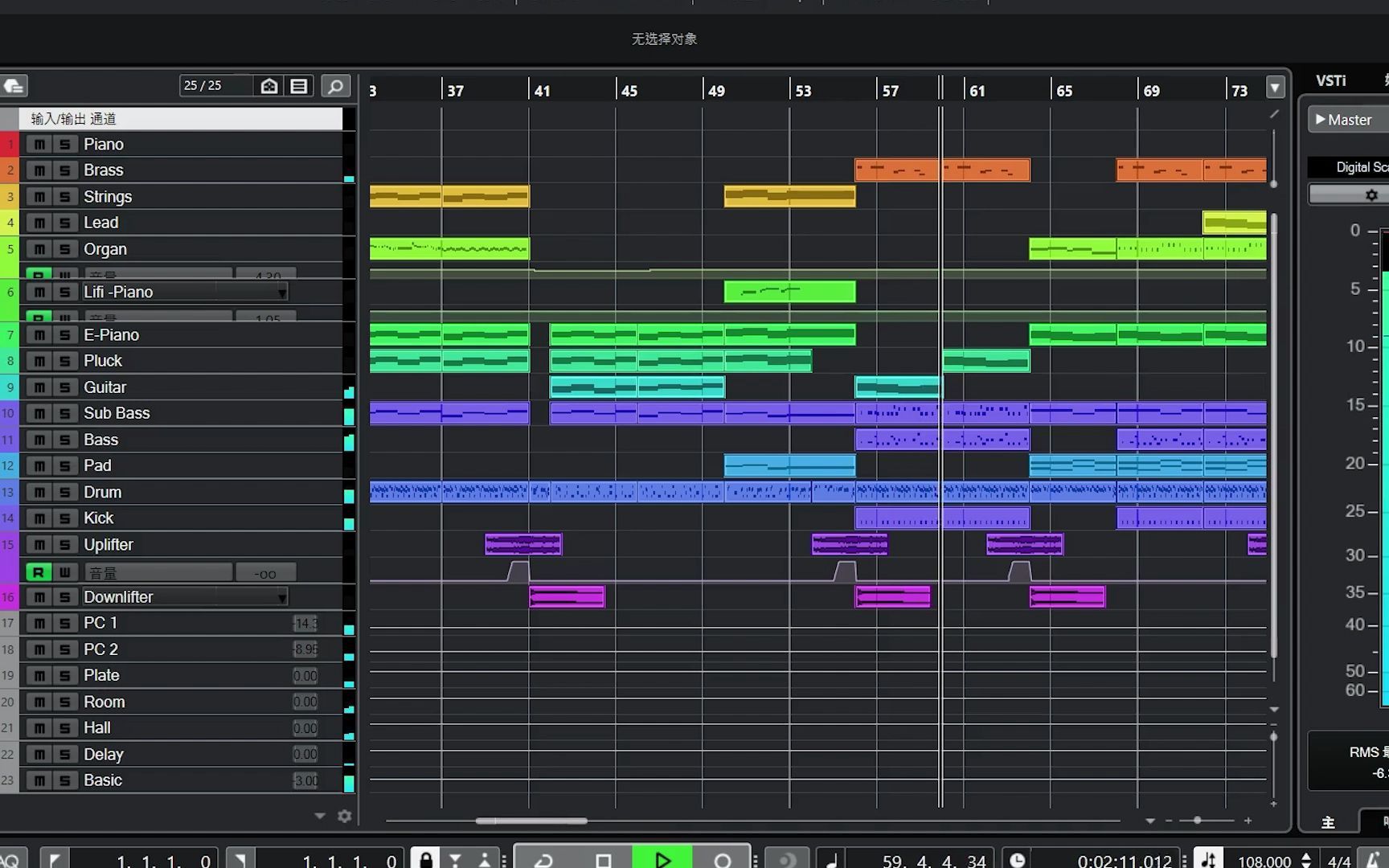The image size is (1389, 868).
Task: Open the ruler options dropdown arrow
Action: click(x=1276, y=87)
